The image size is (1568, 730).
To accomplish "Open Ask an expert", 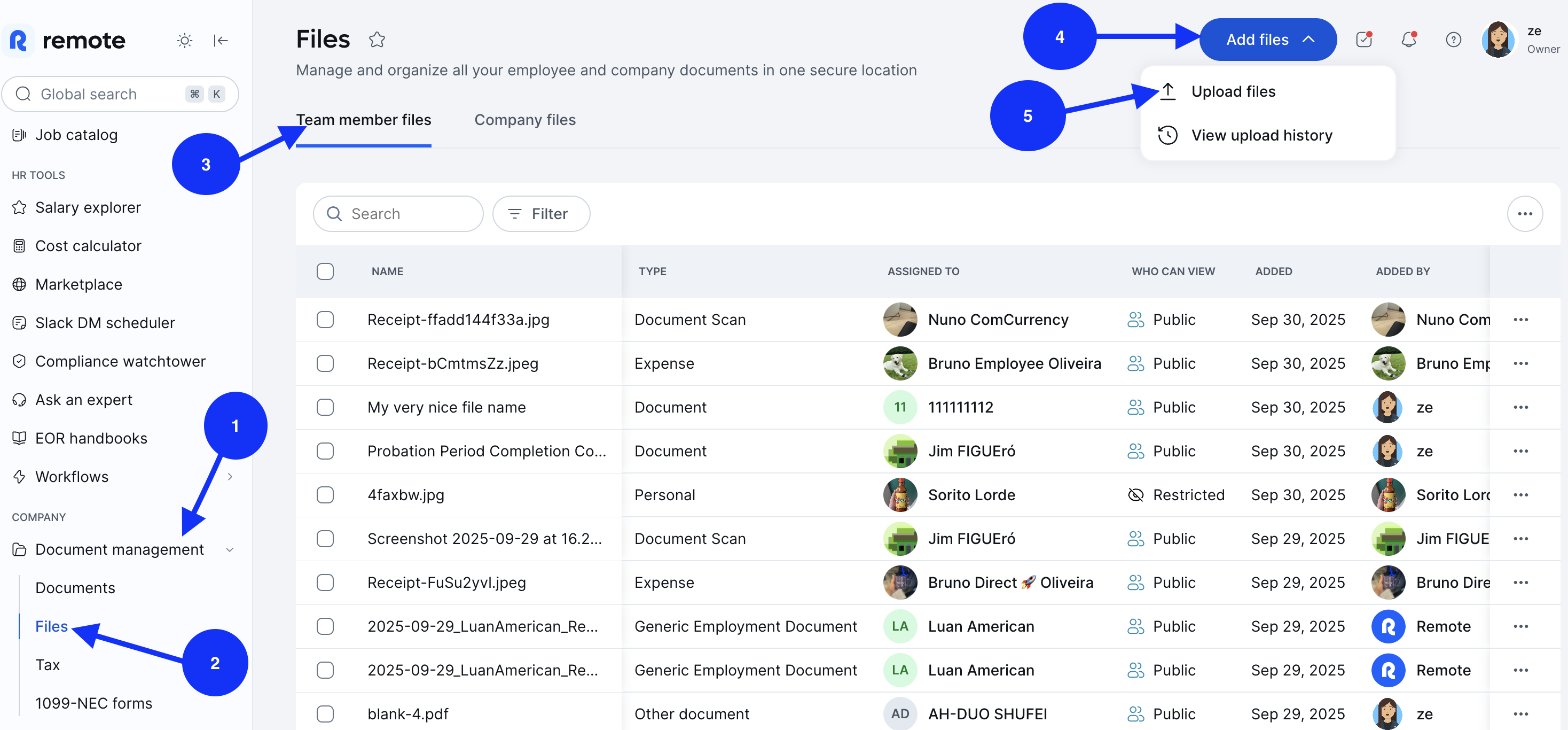I will click(x=83, y=400).
